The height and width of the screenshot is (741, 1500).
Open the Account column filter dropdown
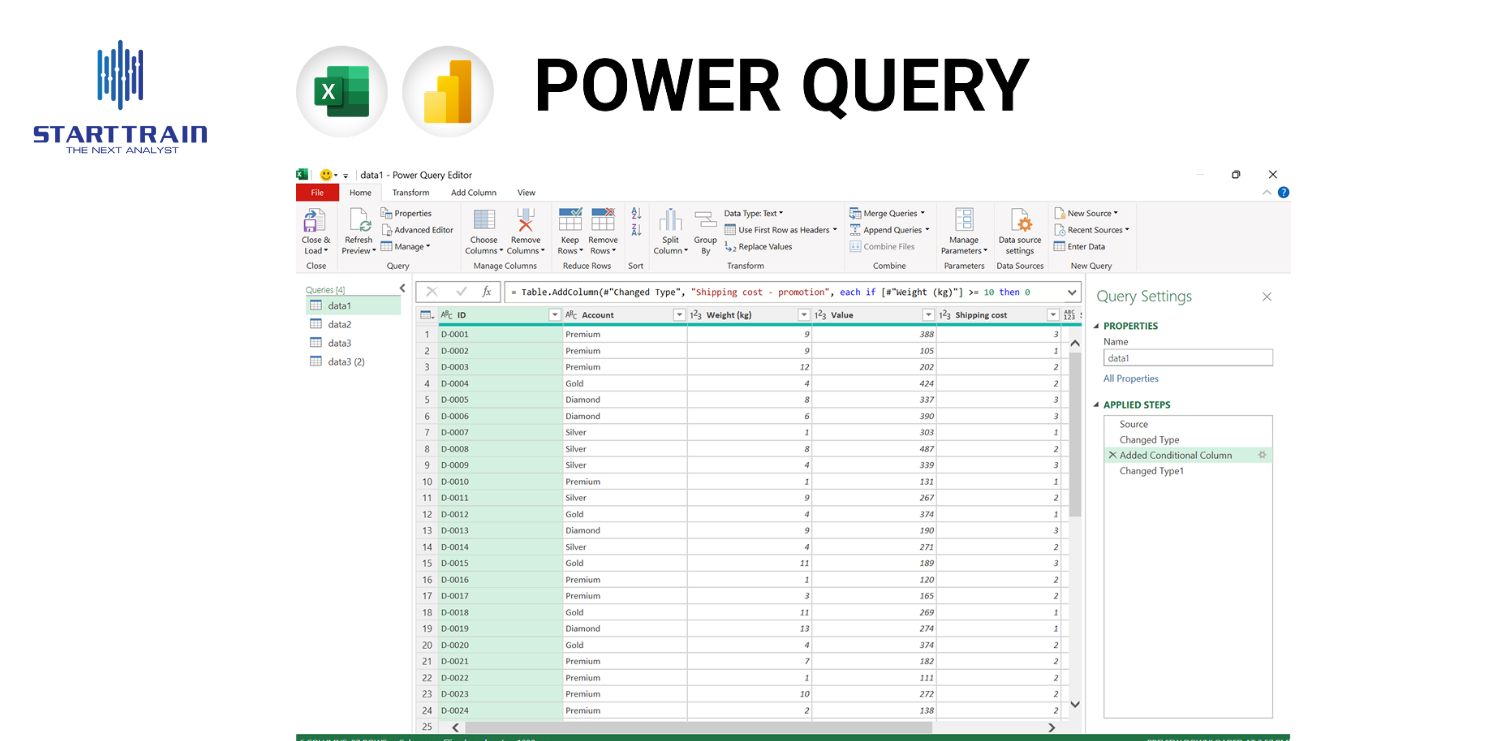coord(677,314)
